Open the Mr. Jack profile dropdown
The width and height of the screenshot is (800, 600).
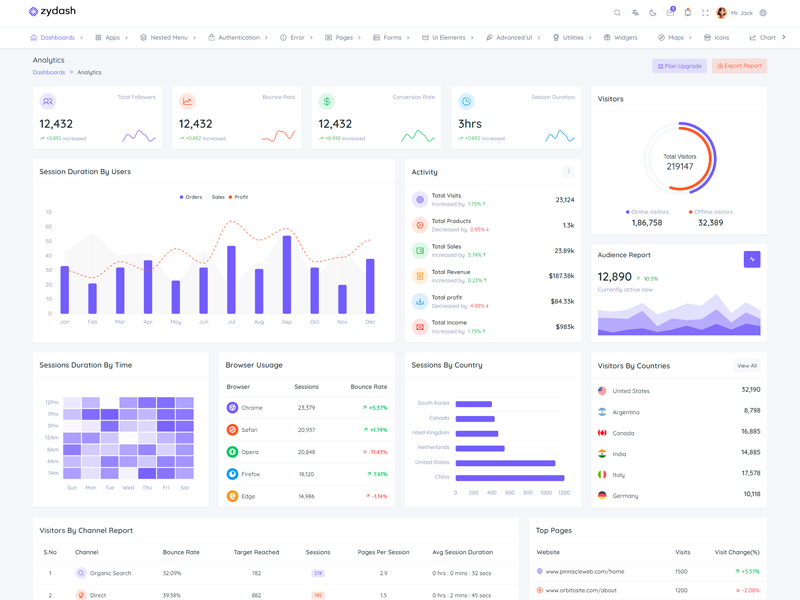734,13
